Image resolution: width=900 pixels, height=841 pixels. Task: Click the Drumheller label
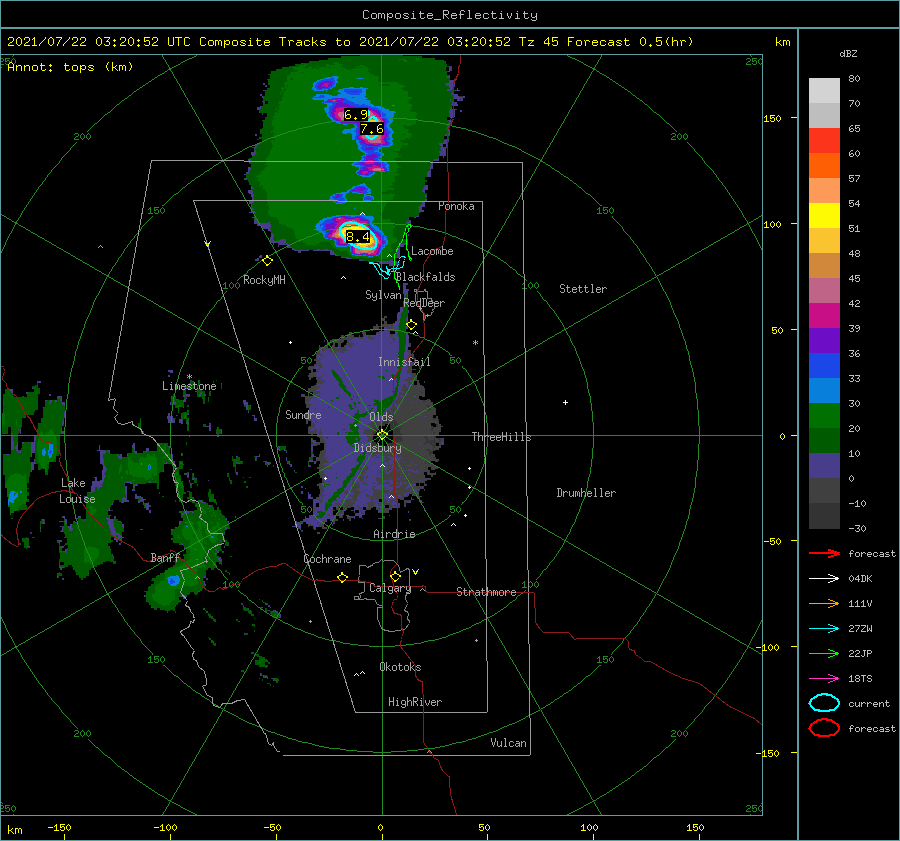coord(586,493)
